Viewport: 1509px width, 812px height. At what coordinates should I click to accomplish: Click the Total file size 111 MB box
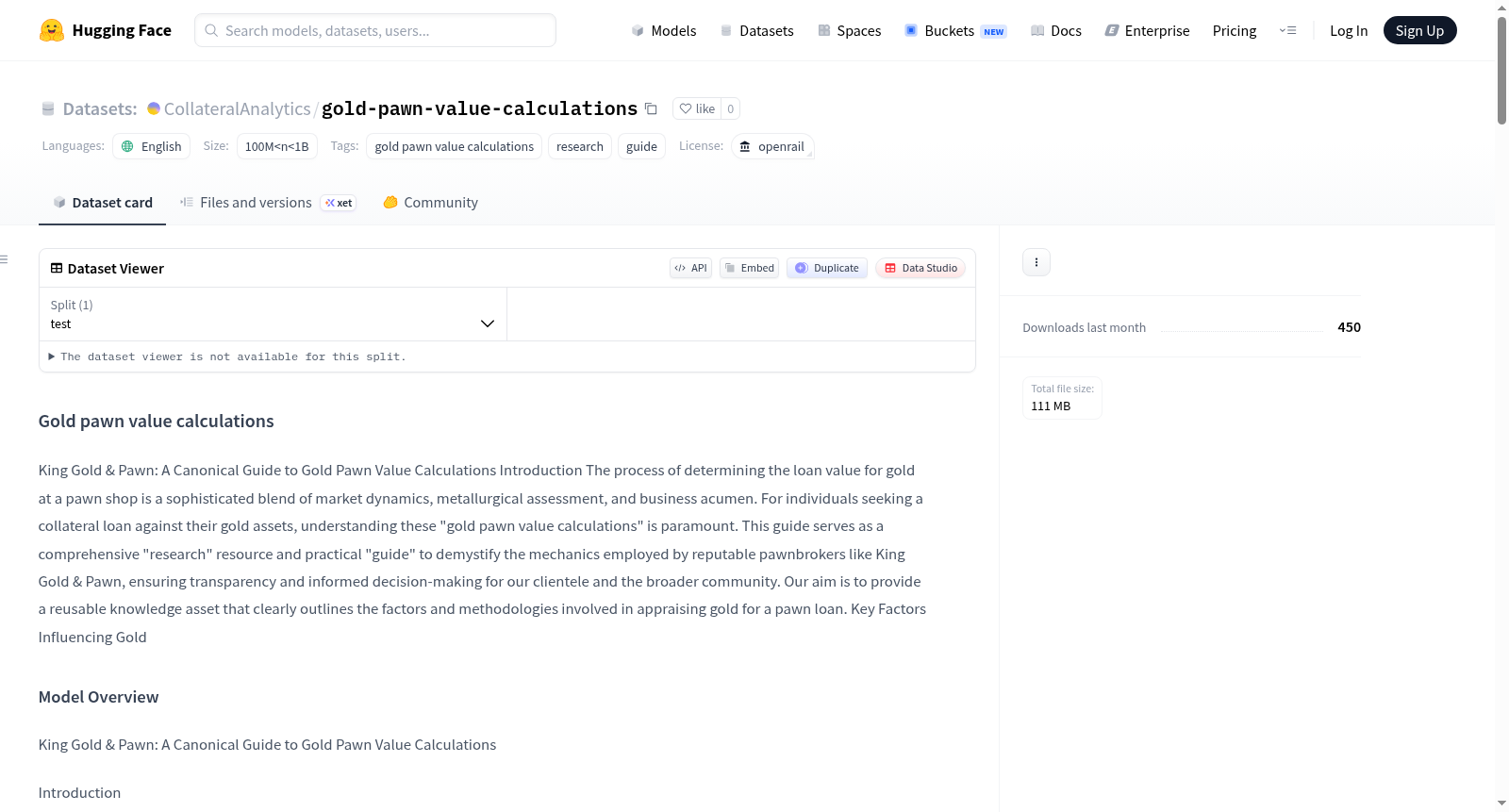[x=1063, y=397]
